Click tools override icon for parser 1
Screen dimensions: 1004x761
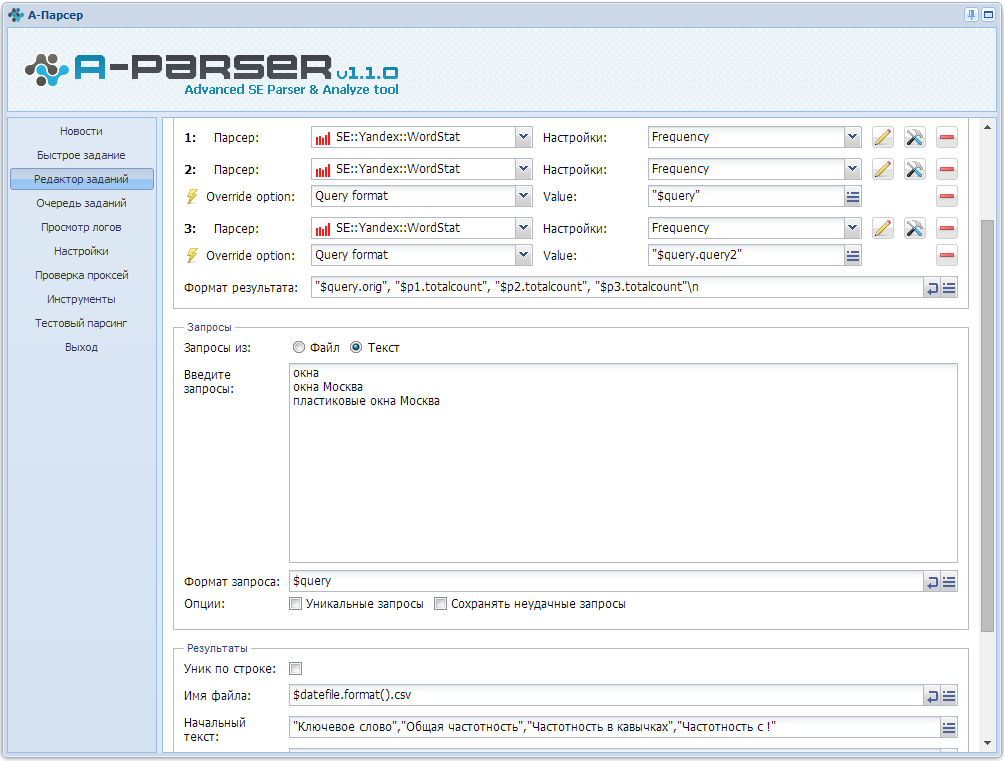914,137
